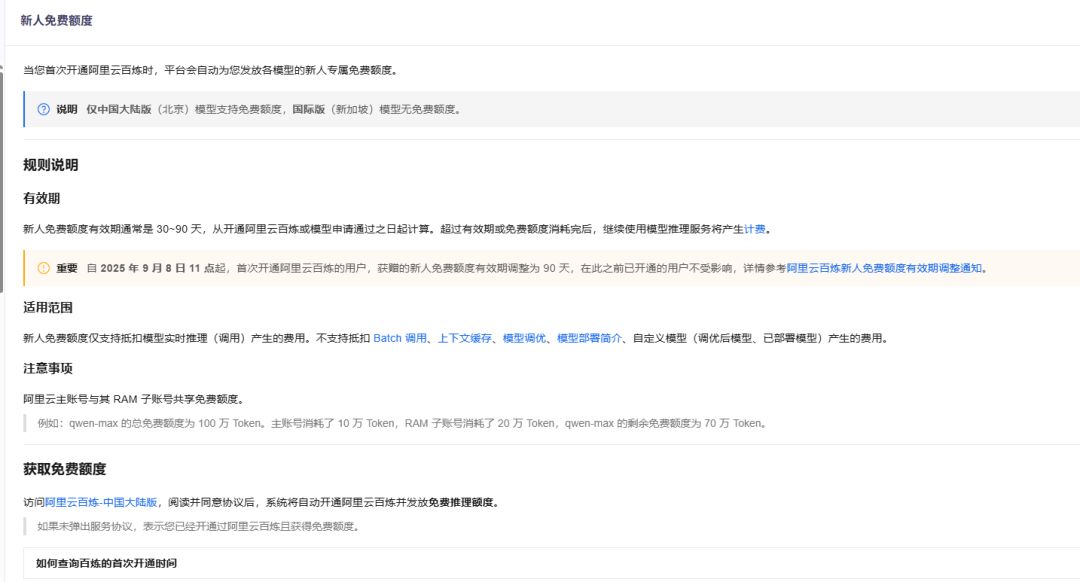Click the 新人免费额度 page title
Screen dimensions: 1080x582
pyautogui.click(x=56, y=21)
